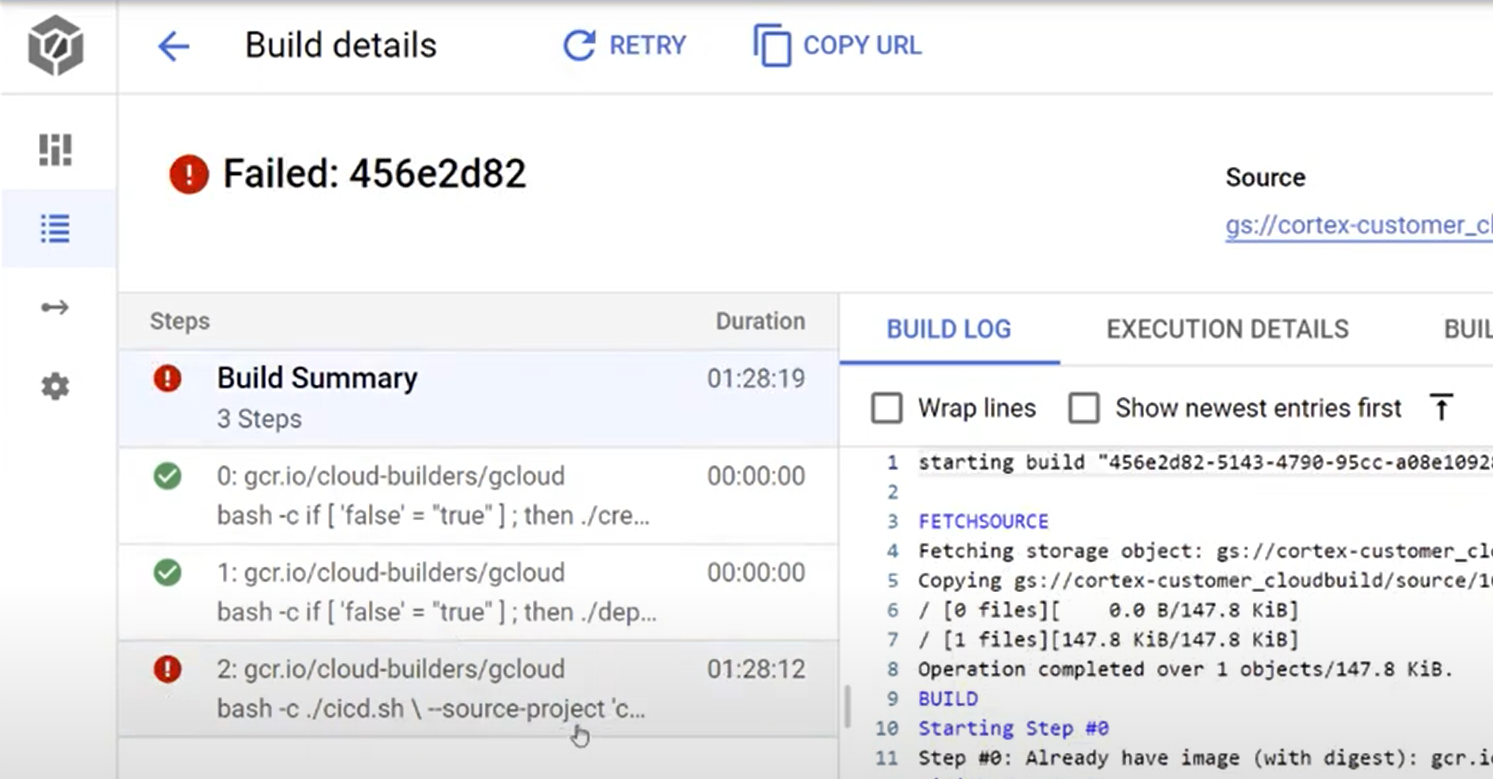
Task: Click the FETCHSOURCE log line
Action: [x=983, y=521]
